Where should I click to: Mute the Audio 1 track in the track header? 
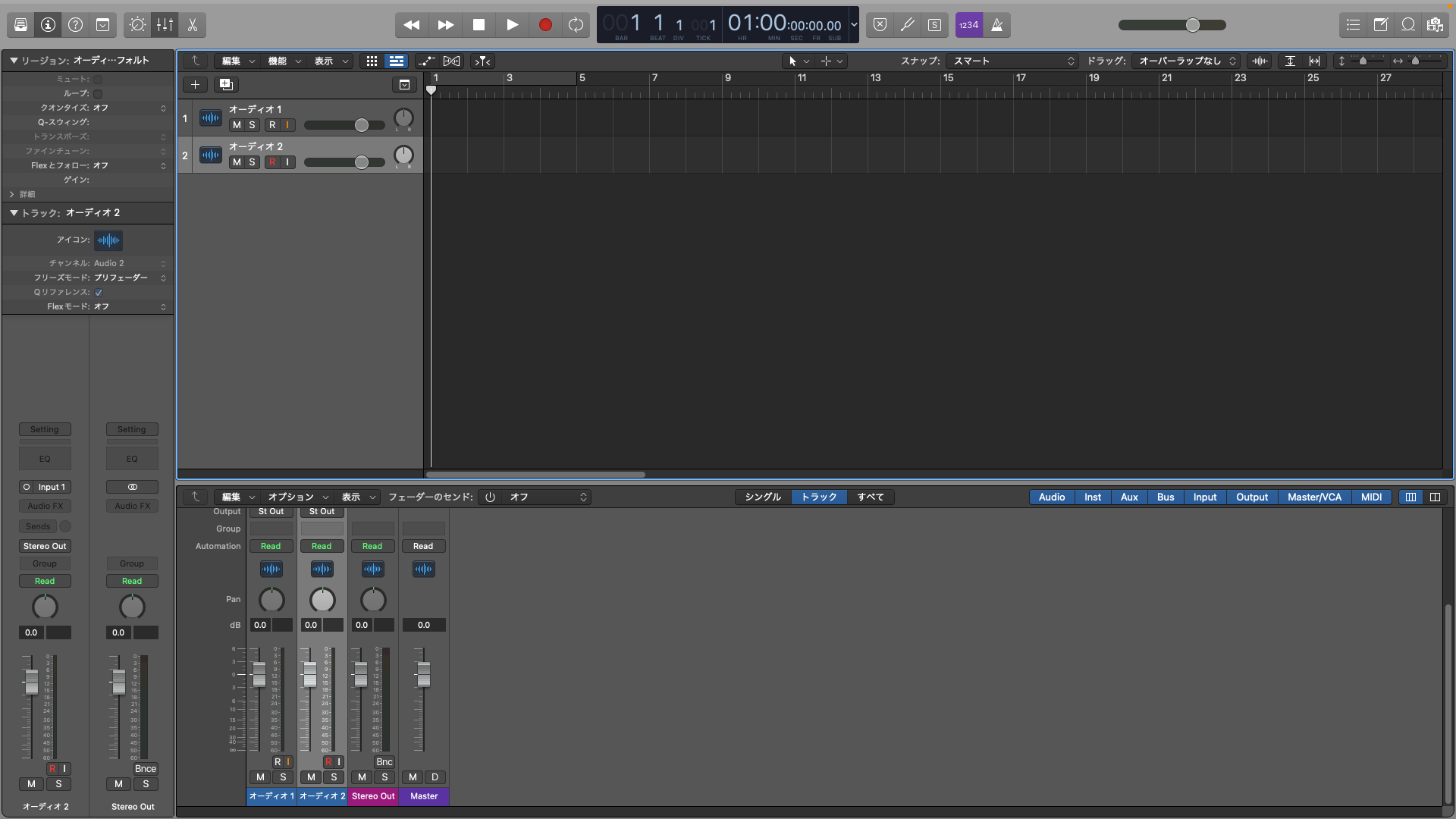(x=237, y=125)
